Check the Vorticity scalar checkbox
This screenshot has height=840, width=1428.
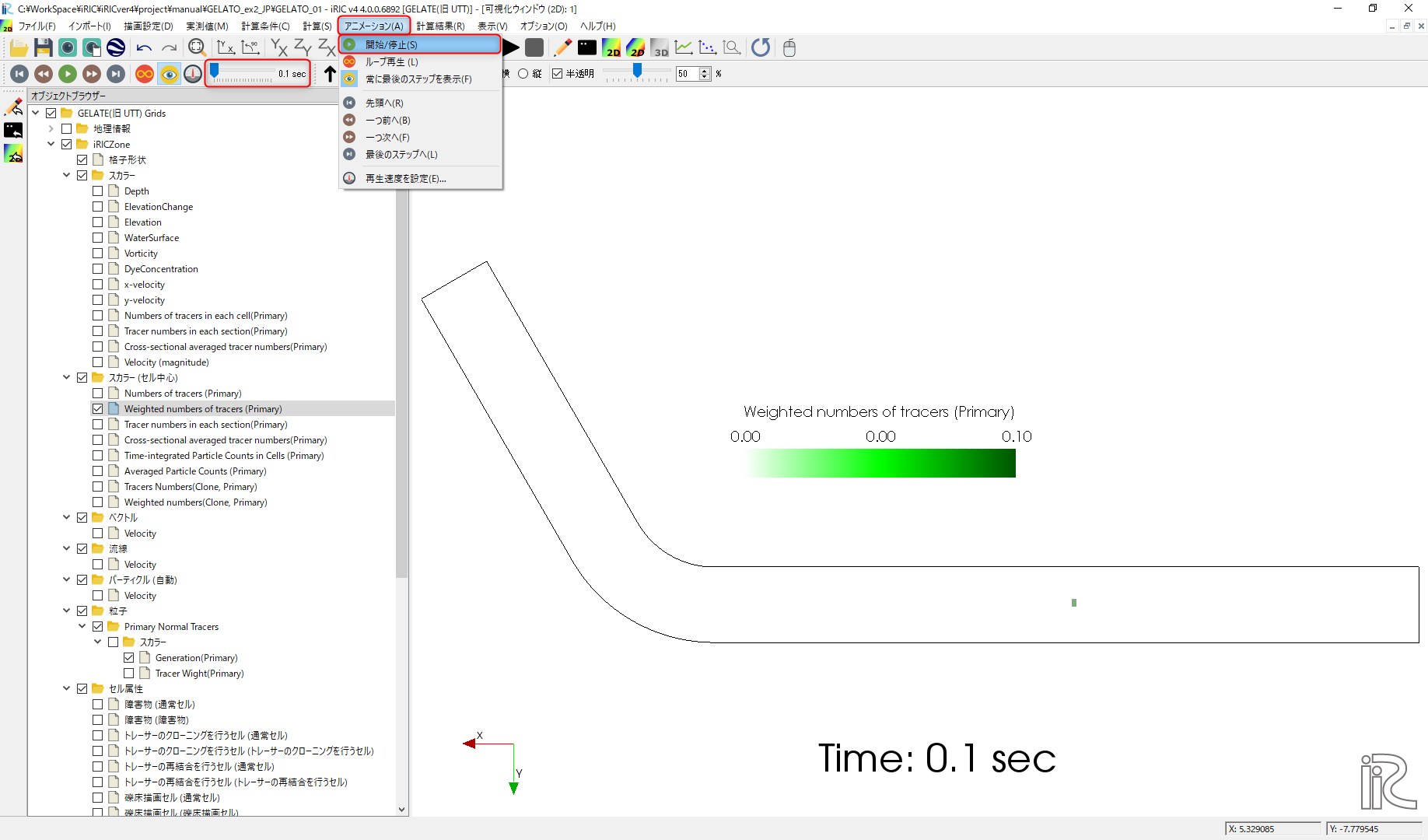click(x=98, y=253)
